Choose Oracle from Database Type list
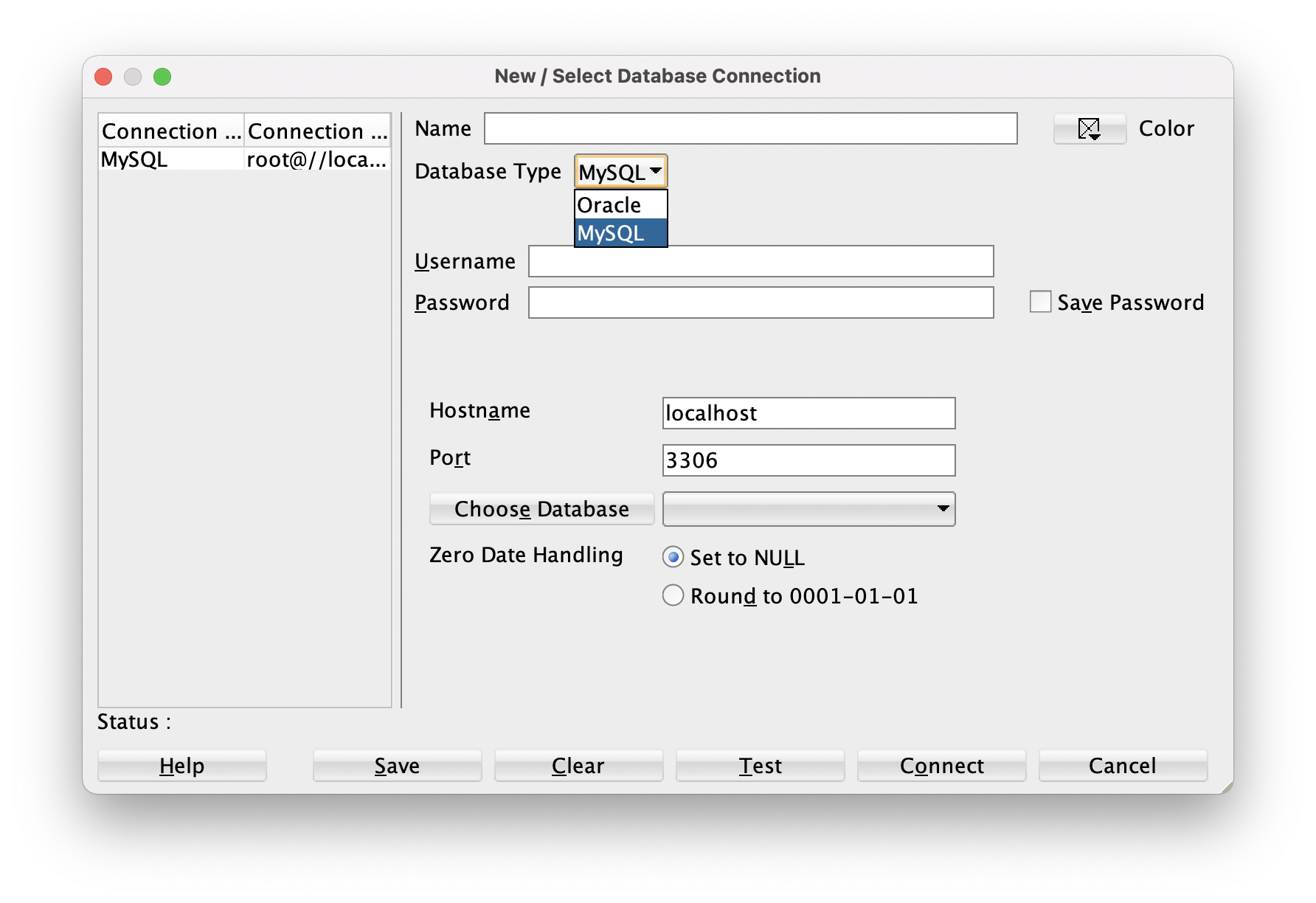 coord(620,205)
